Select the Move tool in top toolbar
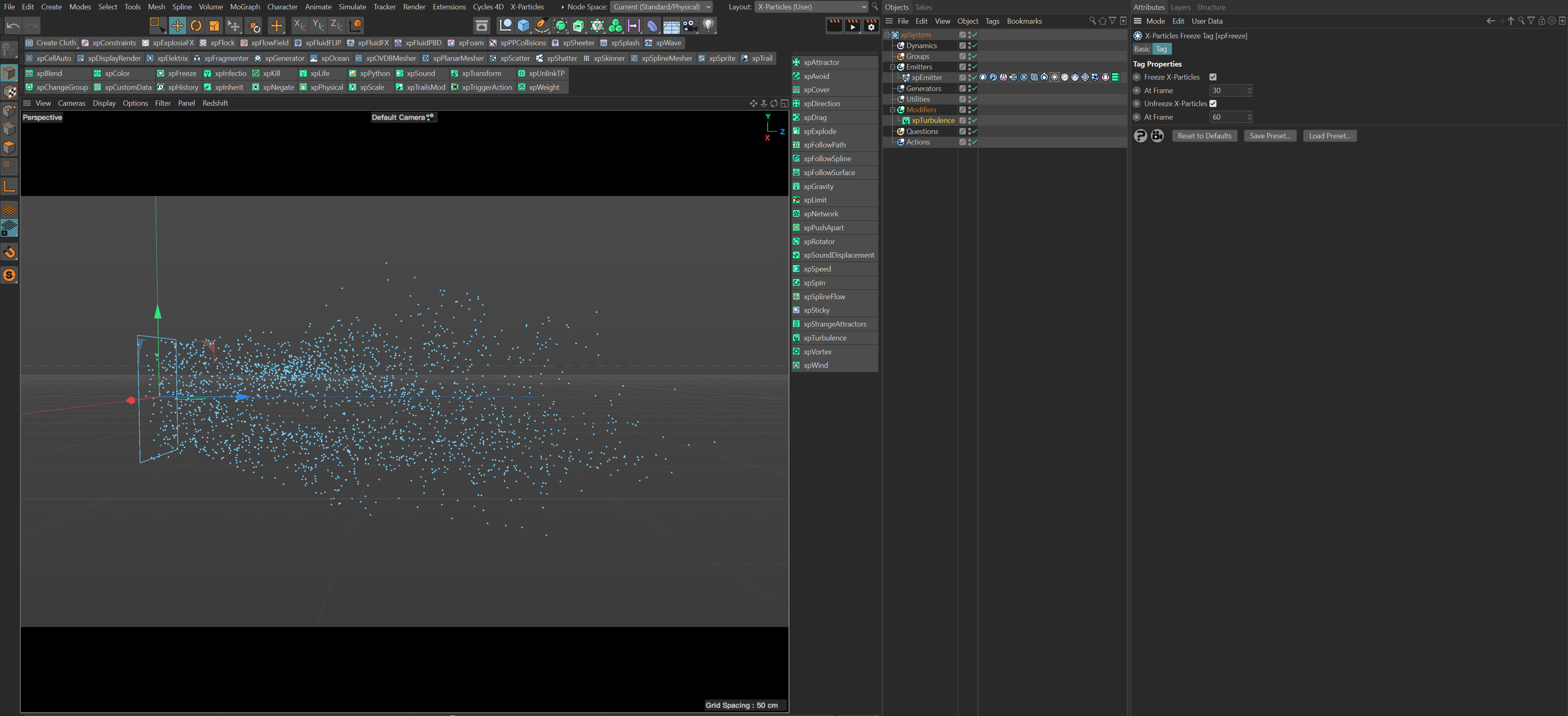The height and width of the screenshot is (716, 1568). pyautogui.click(x=177, y=26)
